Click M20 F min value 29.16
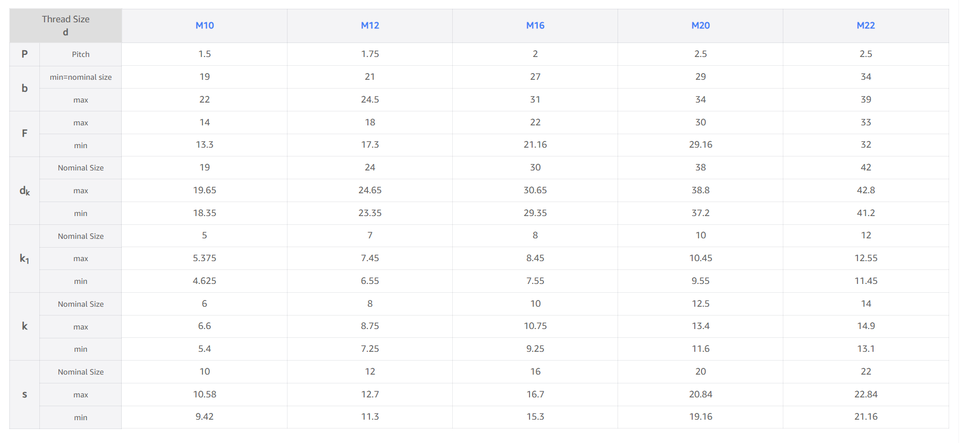This screenshot has width=960, height=443. pos(700,145)
